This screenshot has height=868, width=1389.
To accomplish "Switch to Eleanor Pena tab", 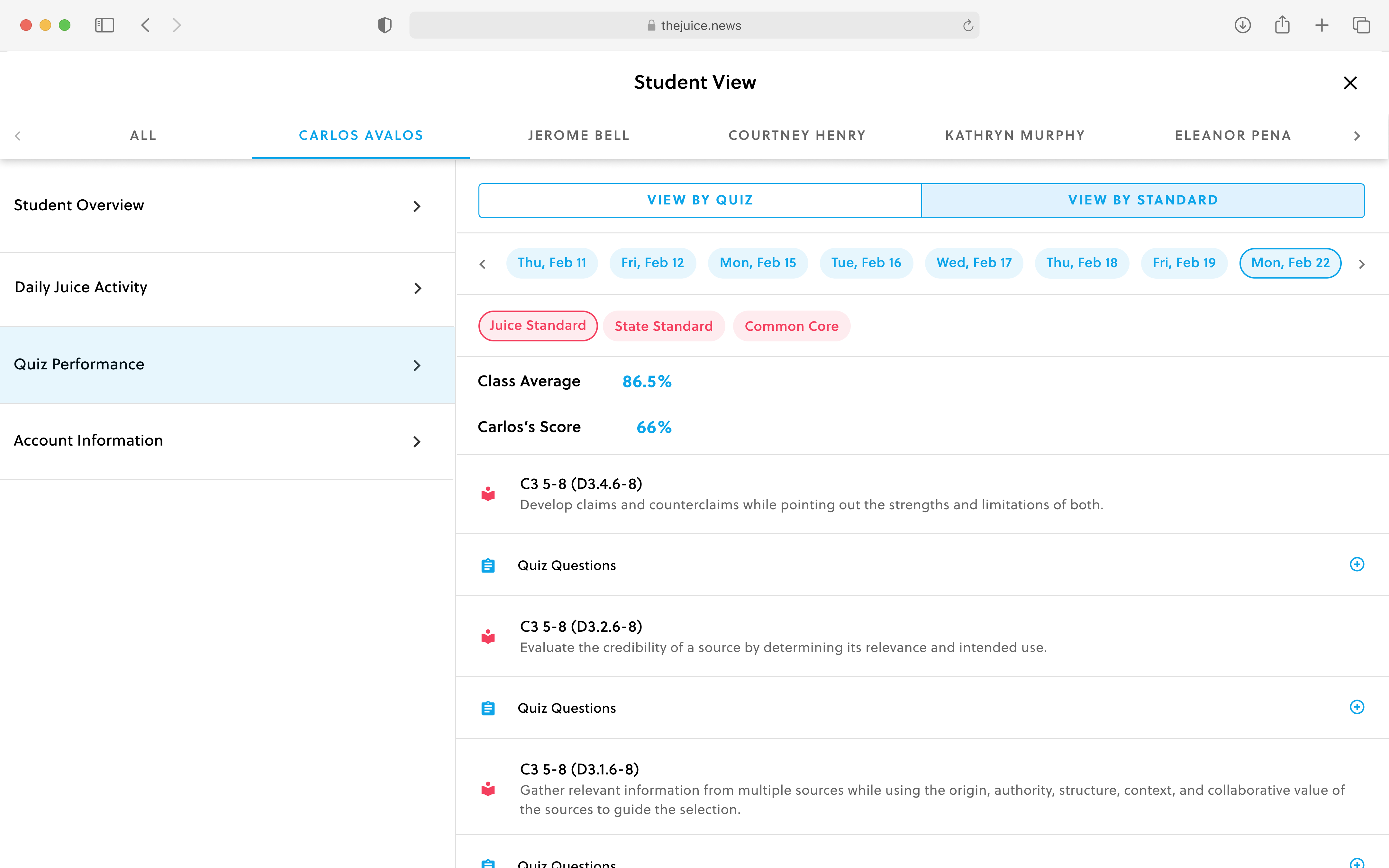I will click(x=1233, y=135).
